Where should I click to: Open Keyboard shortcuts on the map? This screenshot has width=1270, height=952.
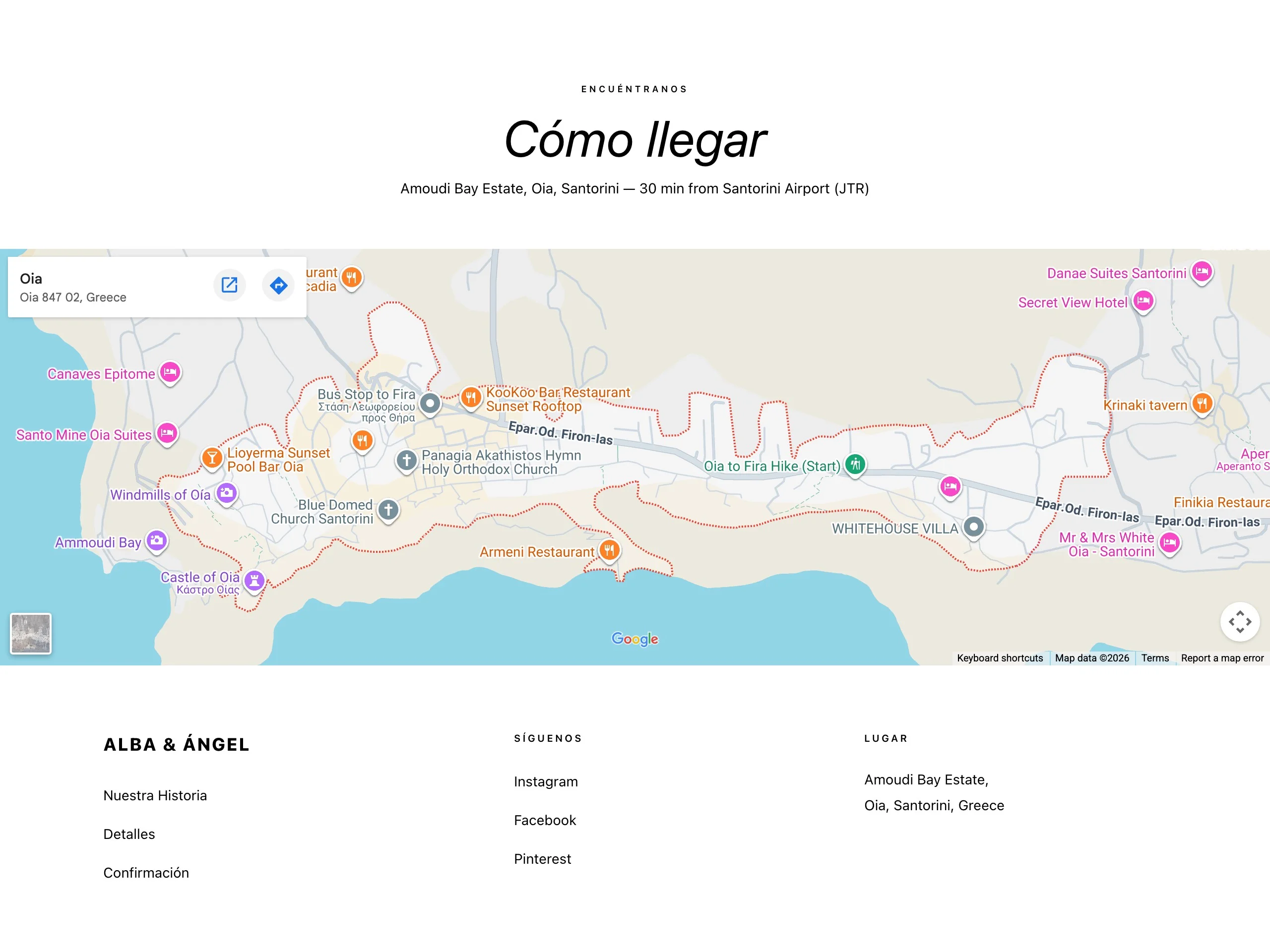click(1000, 658)
